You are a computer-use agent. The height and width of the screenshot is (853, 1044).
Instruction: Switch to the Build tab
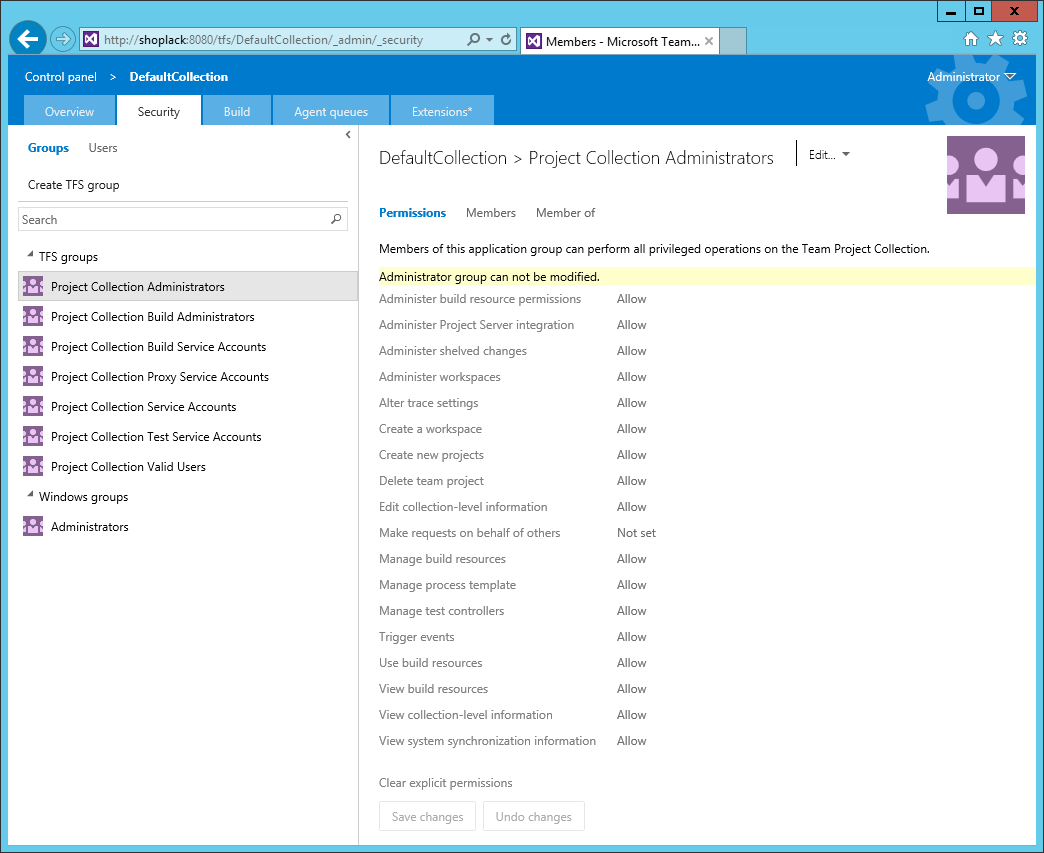[237, 112]
